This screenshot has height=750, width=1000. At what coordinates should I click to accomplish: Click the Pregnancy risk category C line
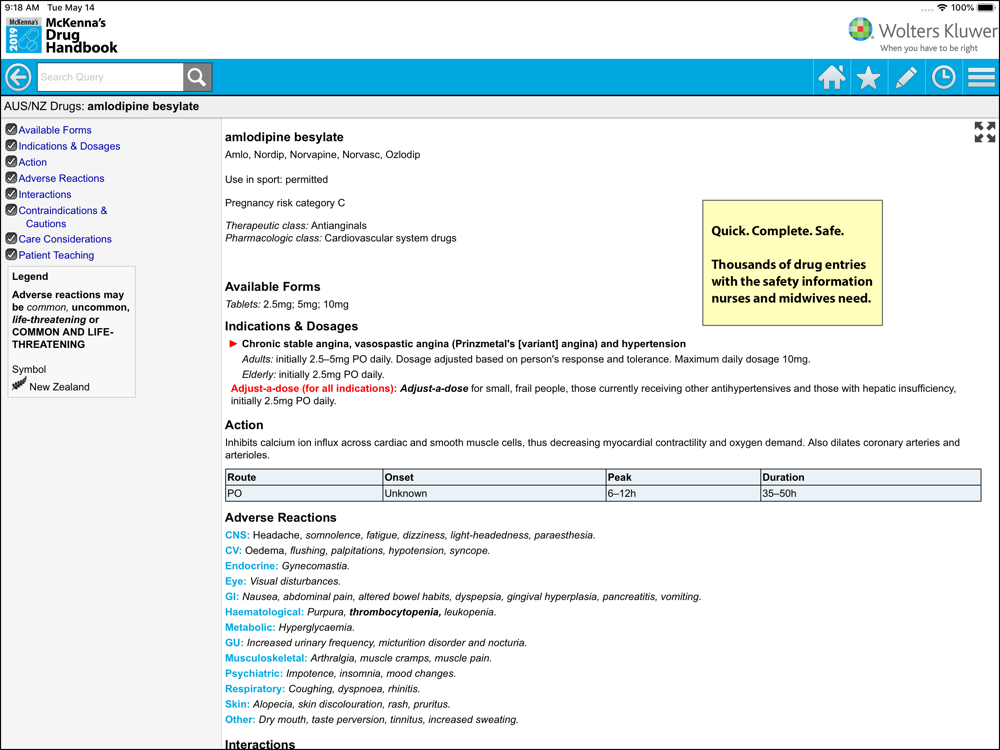tap(285, 203)
